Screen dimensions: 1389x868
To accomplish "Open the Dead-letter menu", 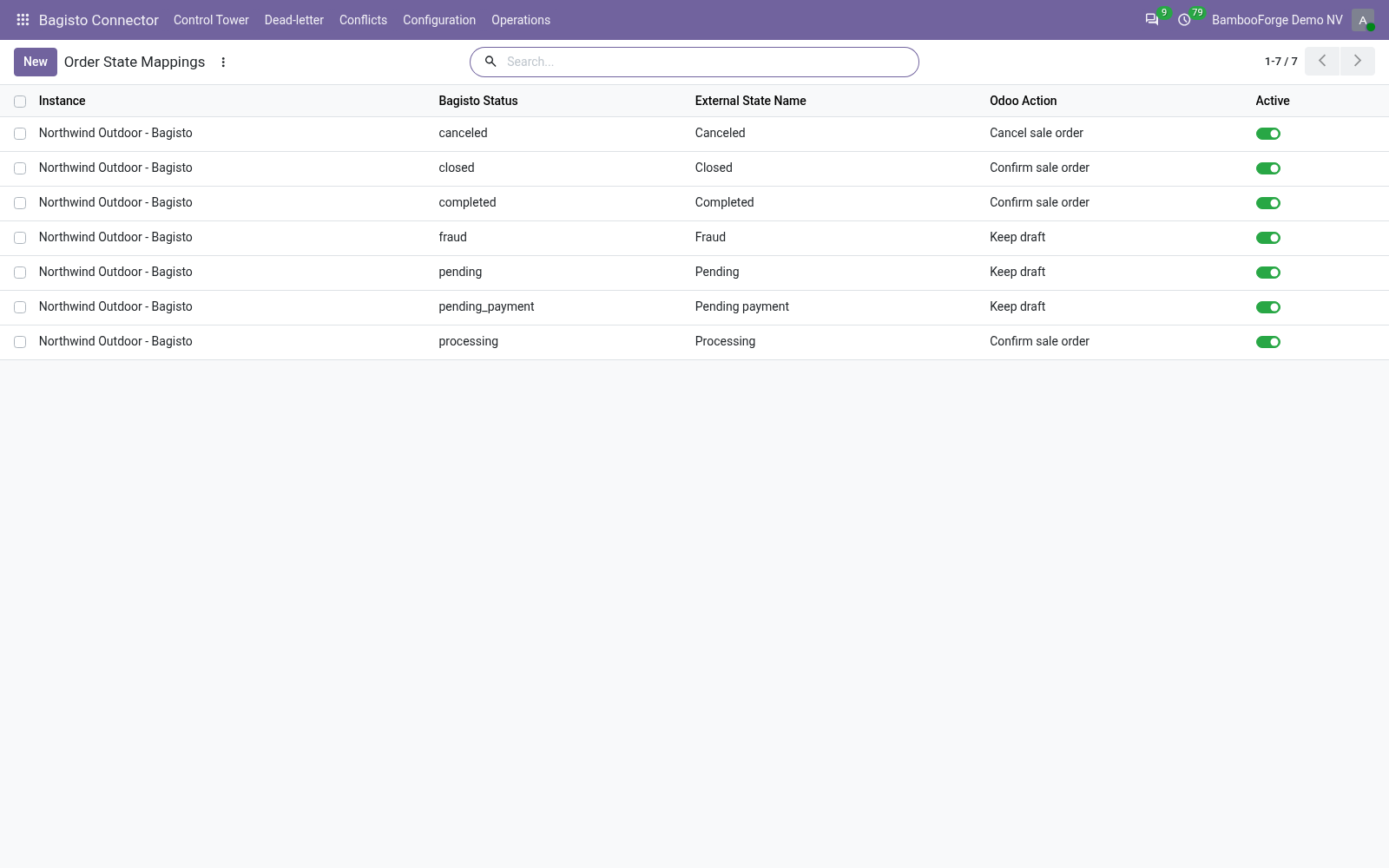I will (294, 20).
